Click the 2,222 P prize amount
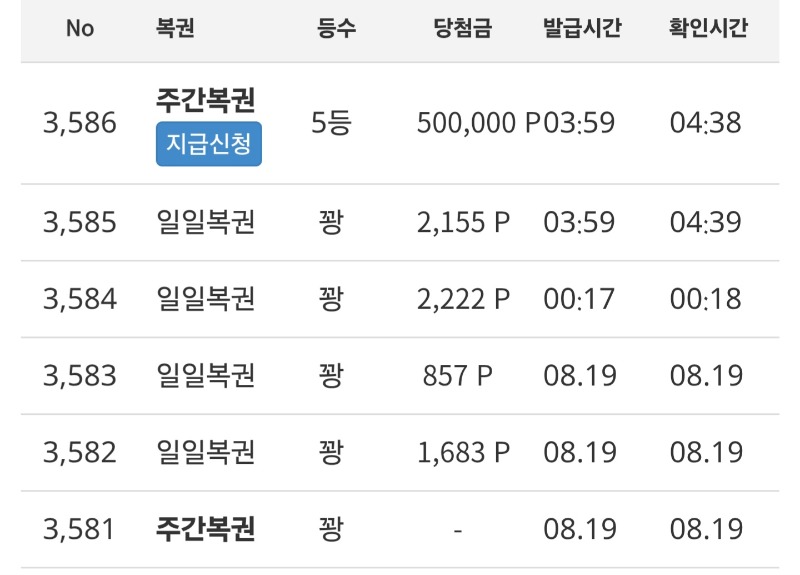 463,299
